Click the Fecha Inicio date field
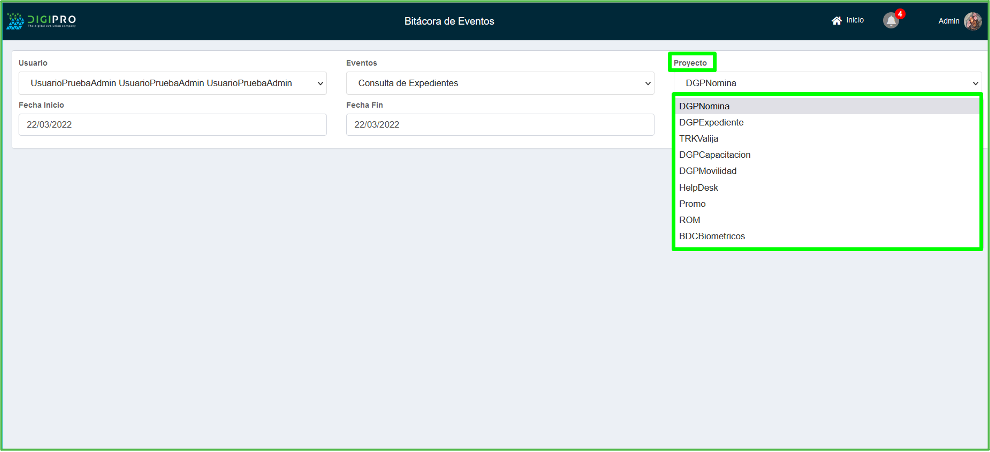 click(172, 124)
